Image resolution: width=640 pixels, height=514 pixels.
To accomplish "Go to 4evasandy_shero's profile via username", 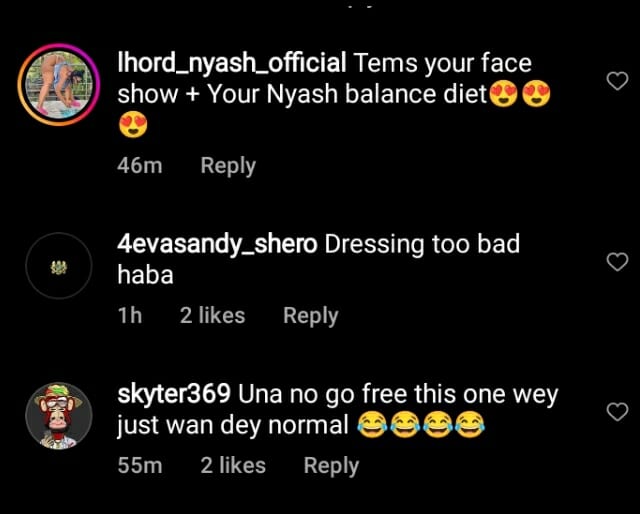I will point(217,243).
